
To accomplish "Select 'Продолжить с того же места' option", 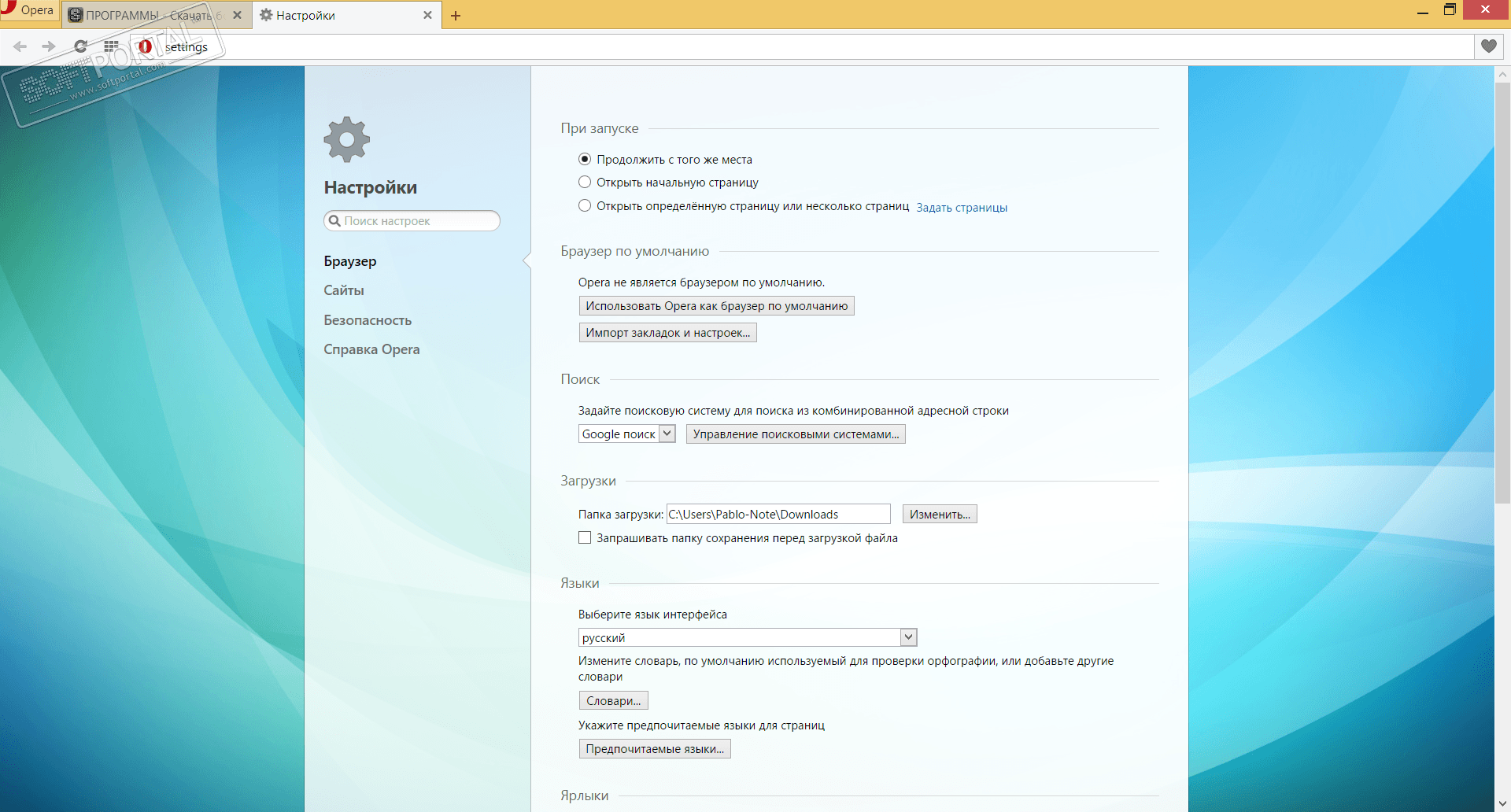I will (x=585, y=159).
